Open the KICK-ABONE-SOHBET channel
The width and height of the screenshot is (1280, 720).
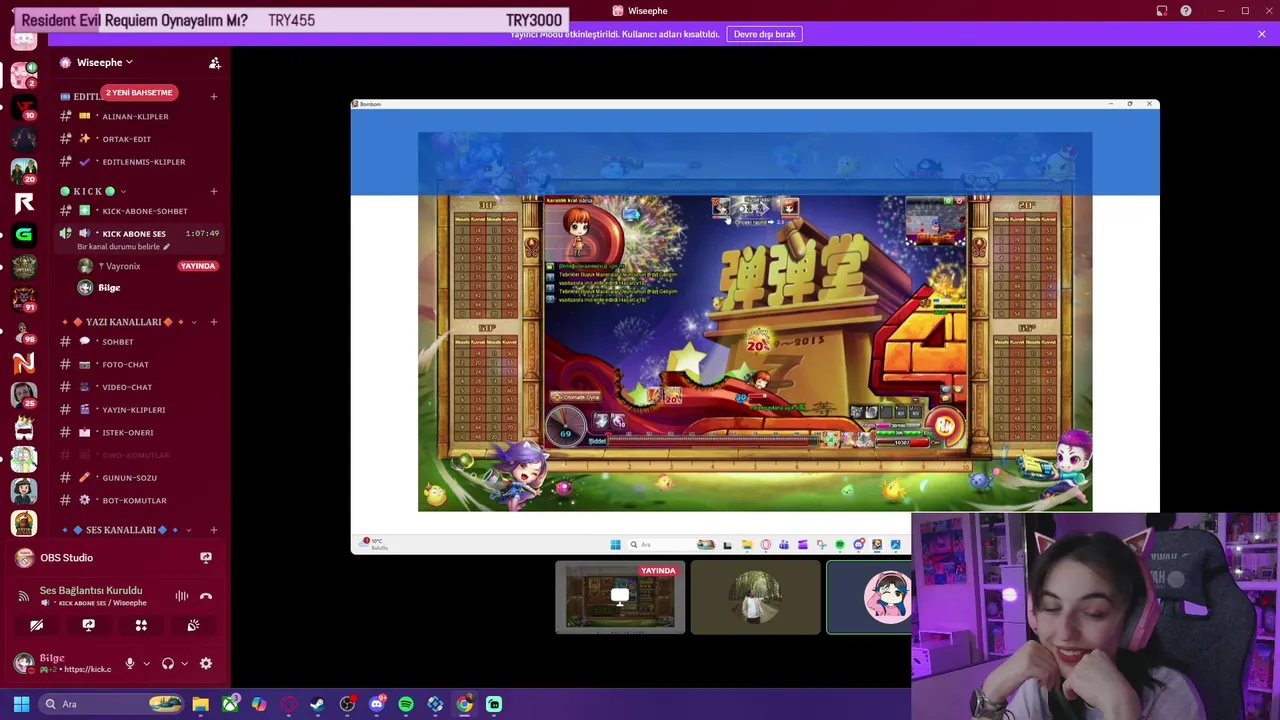click(x=144, y=211)
